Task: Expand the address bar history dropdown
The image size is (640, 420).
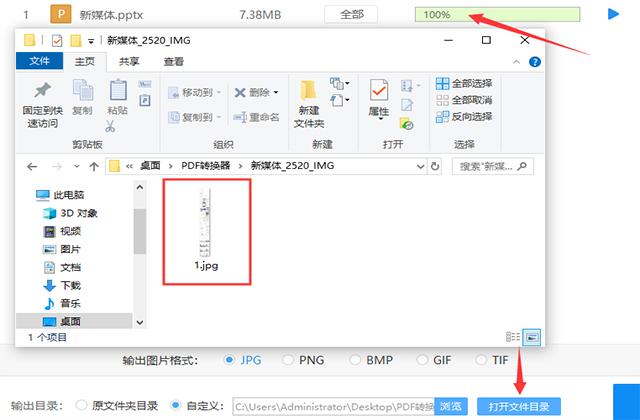Action: click(x=420, y=166)
